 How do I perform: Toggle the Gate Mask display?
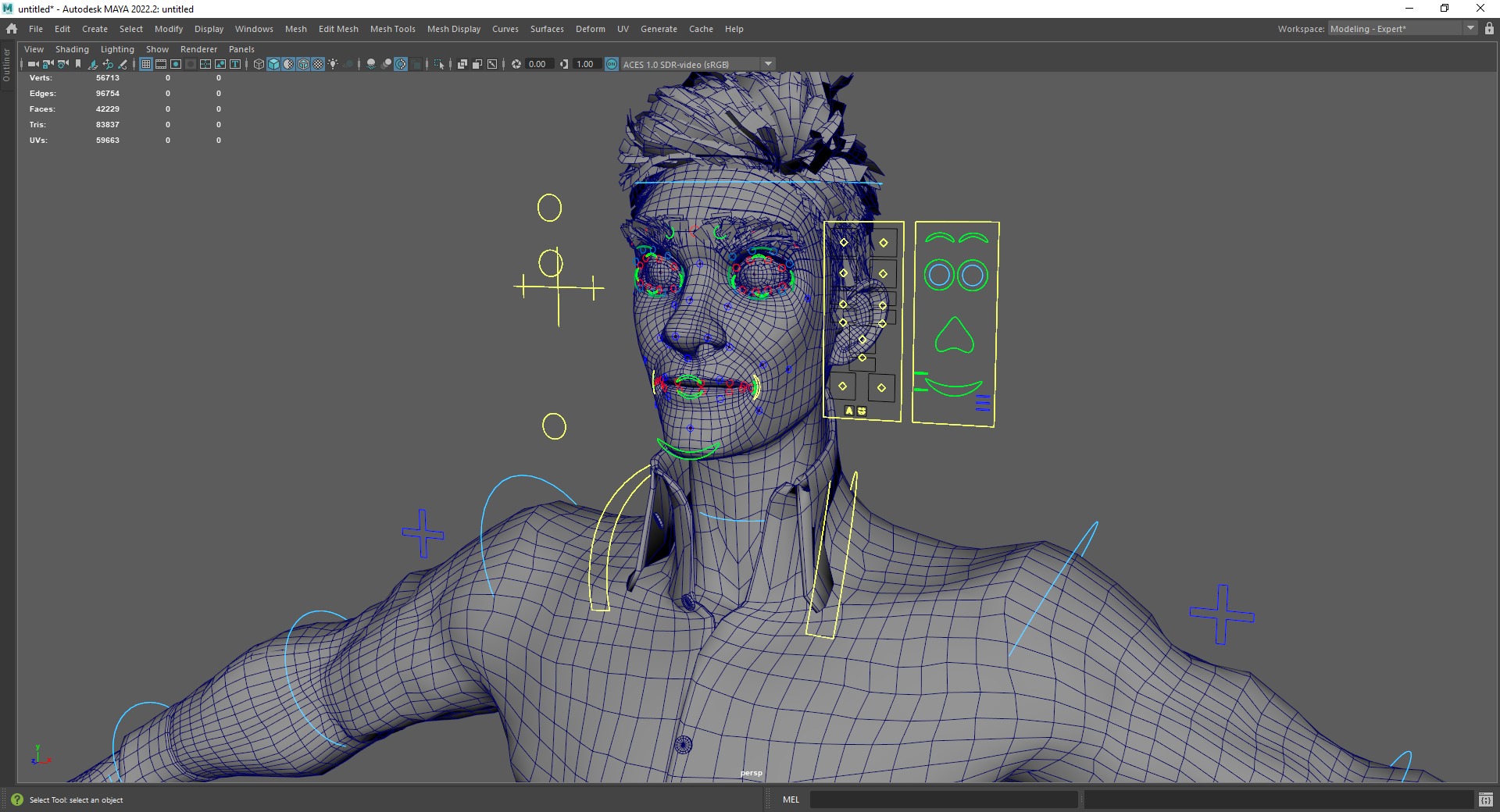tap(191, 64)
